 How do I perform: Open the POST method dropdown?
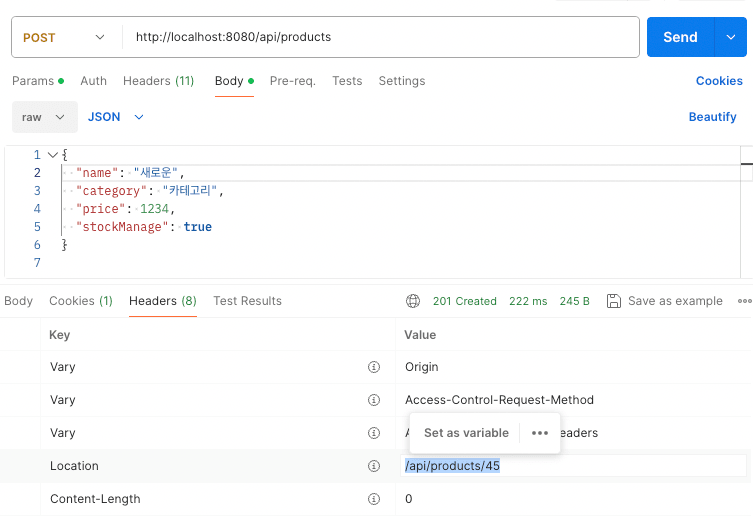coord(65,37)
